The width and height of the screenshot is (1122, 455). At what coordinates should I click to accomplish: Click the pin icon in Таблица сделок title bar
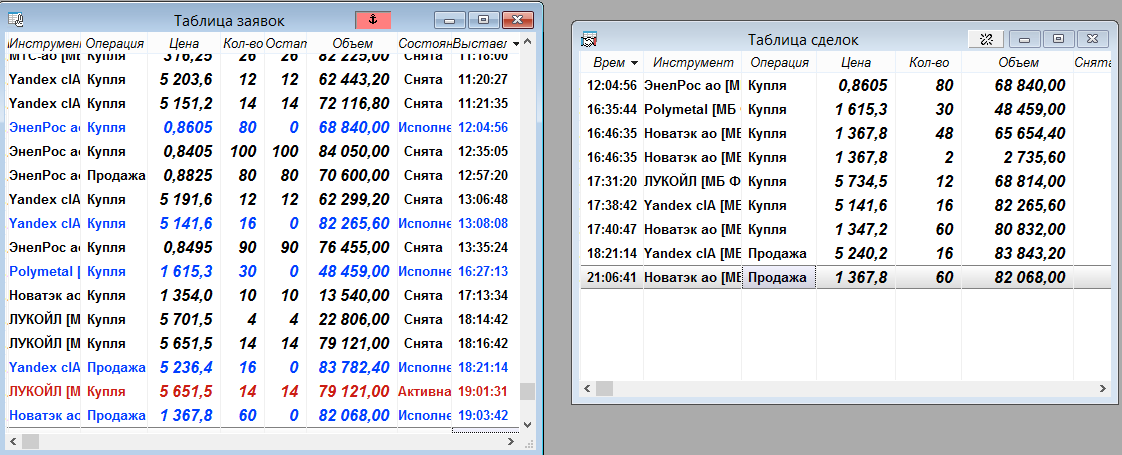tap(986, 39)
